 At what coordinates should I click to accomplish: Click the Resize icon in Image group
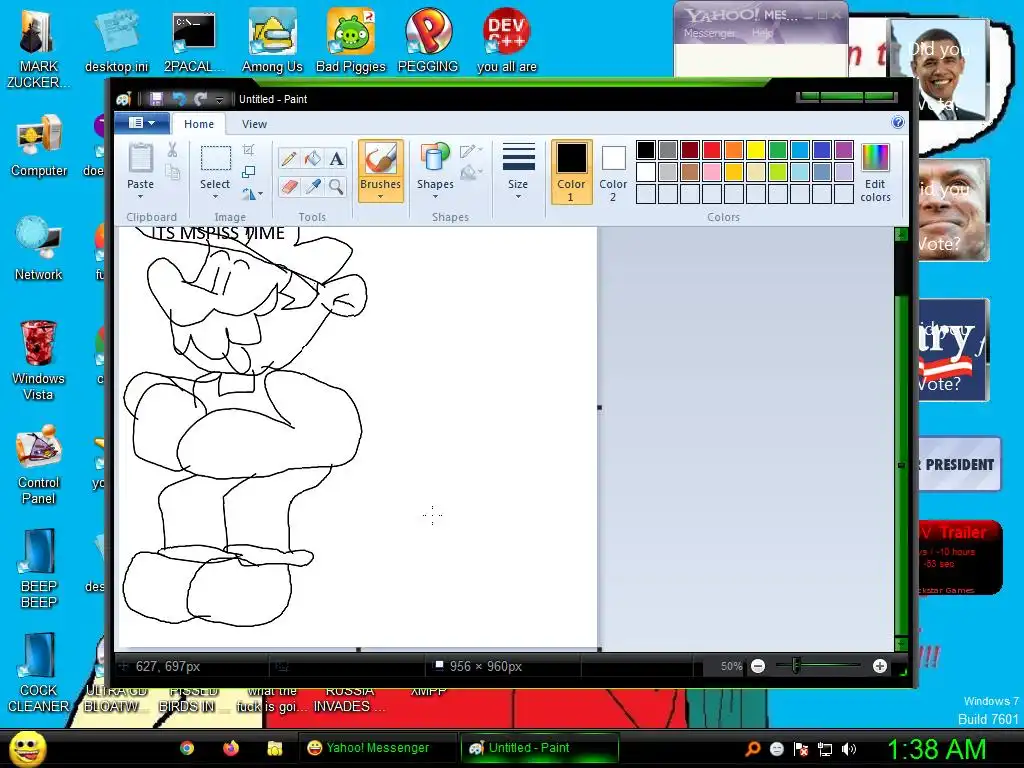click(x=248, y=172)
